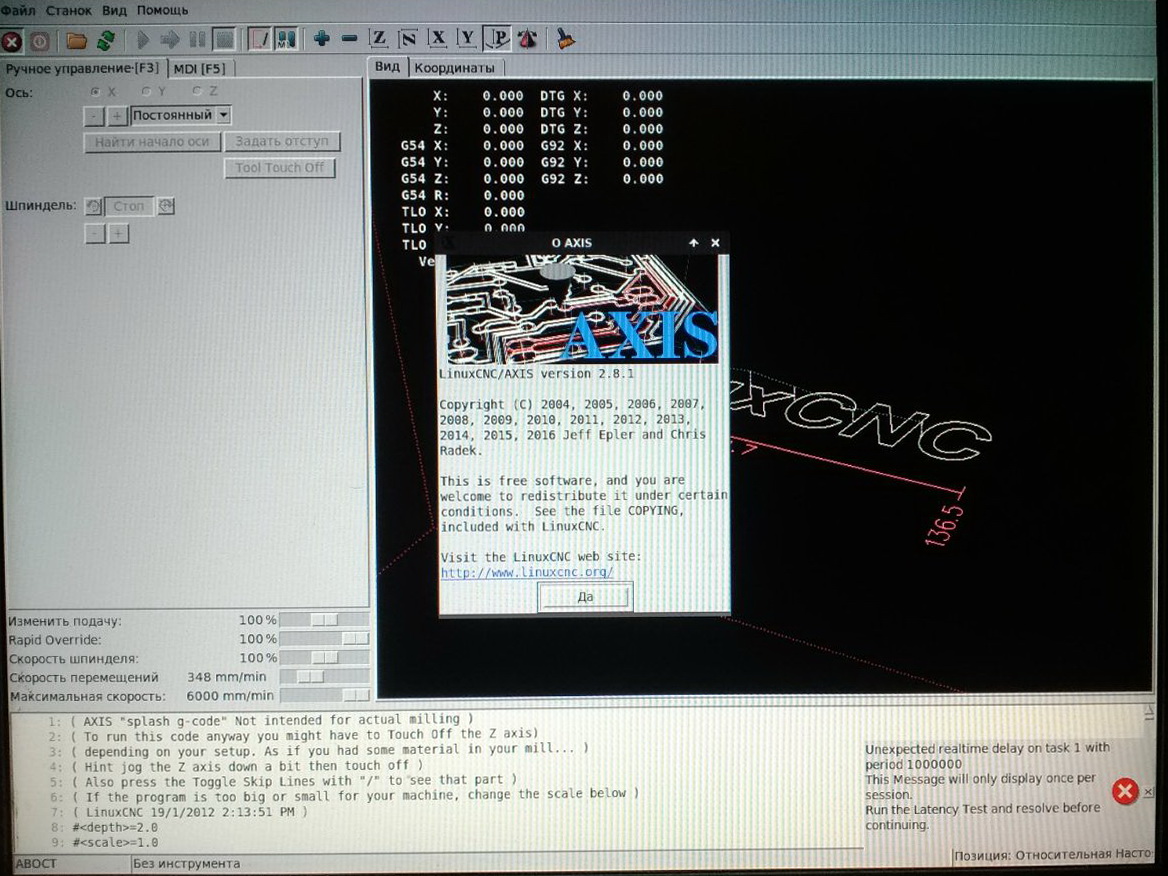Screen dimensions: 1168x876
Task: Switch to the Вид preview tab
Action: [x=387, y=67]
